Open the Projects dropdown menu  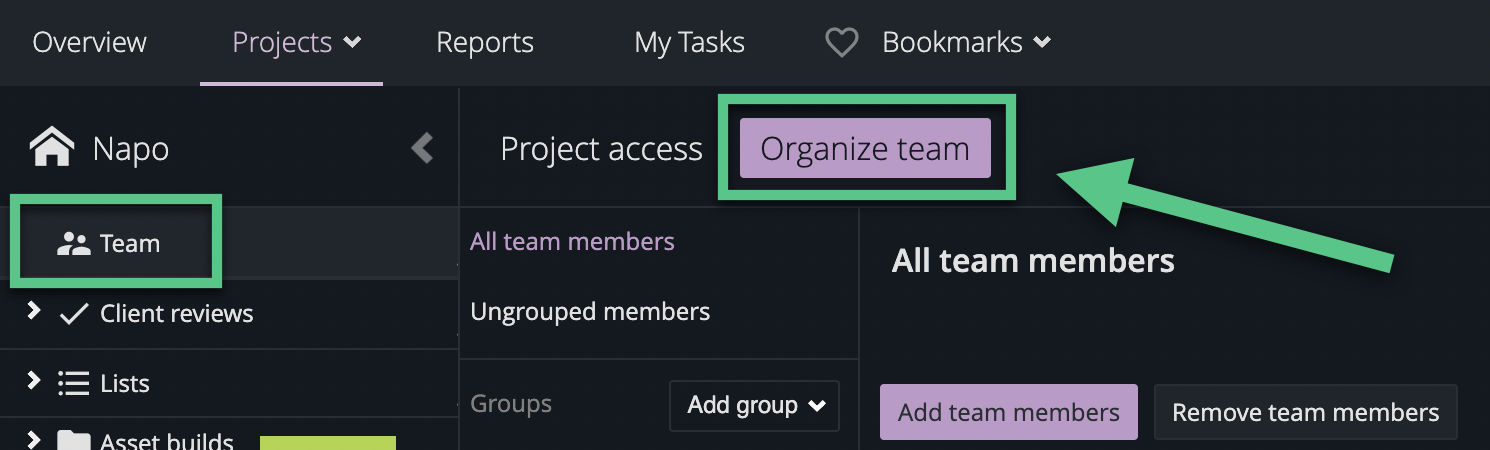tap(296, 43)
